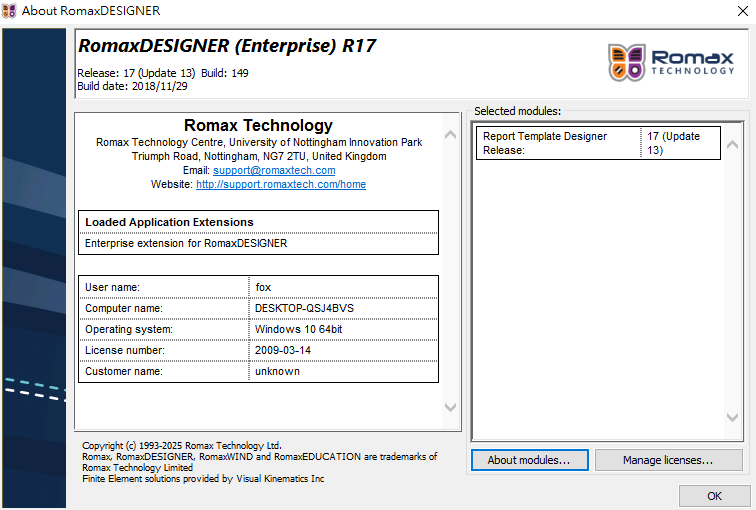Close the About RomaxDESIGNER dialog
756x510 pixels.
[x=734, y=11]
